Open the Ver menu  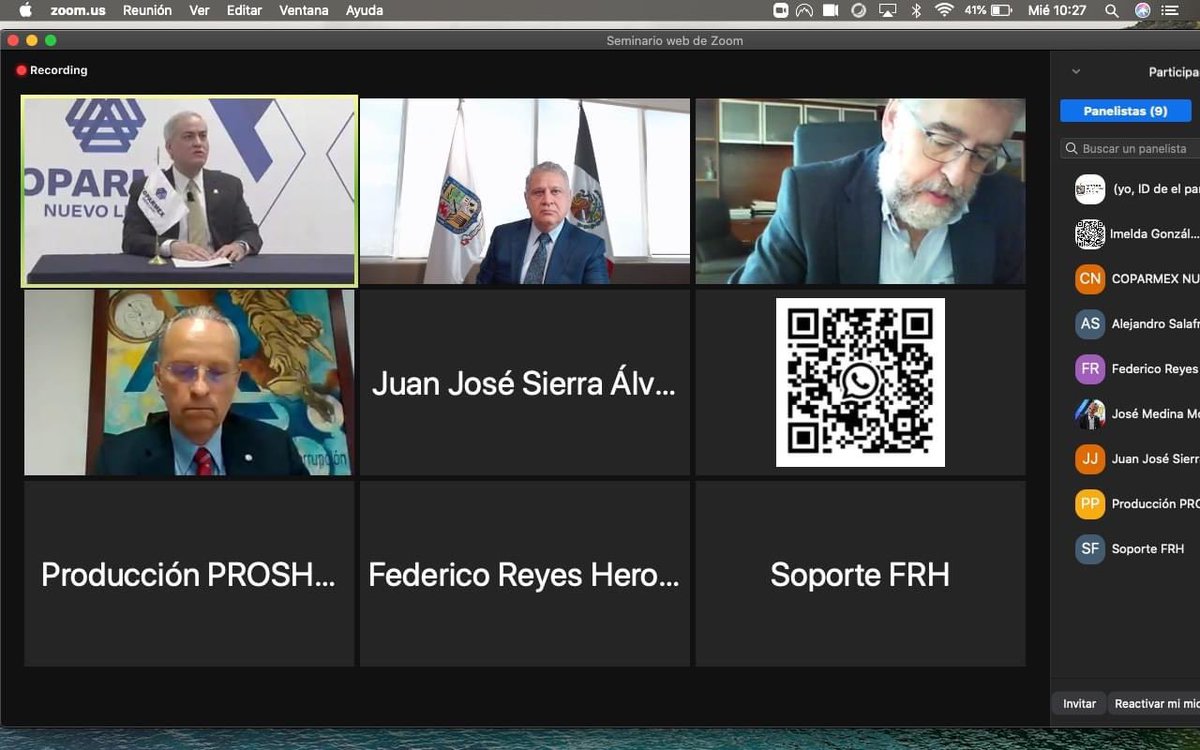tap(200, 10)
